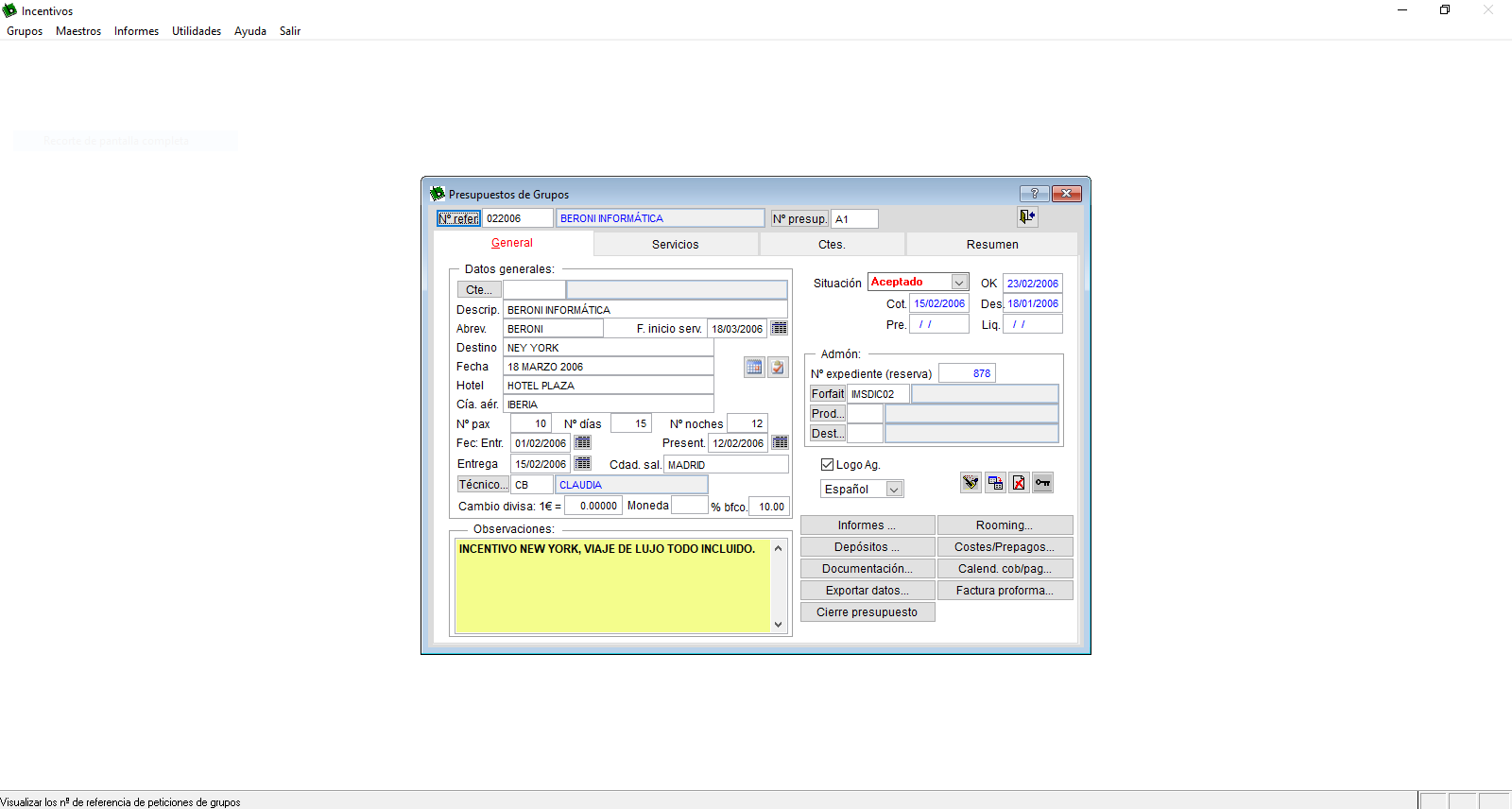Switch to the Servicios tab
The width and height of the screenshot is (1512, 809).
coord(675,244)
